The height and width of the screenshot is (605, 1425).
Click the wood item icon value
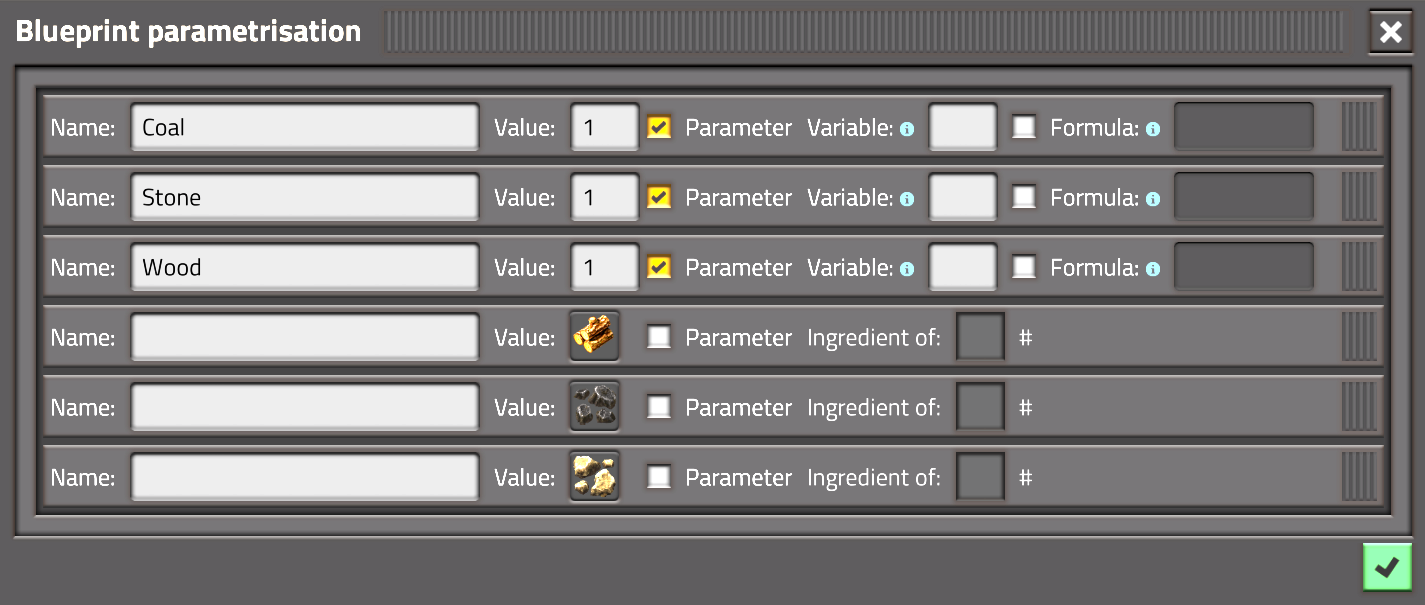point(594,337)
